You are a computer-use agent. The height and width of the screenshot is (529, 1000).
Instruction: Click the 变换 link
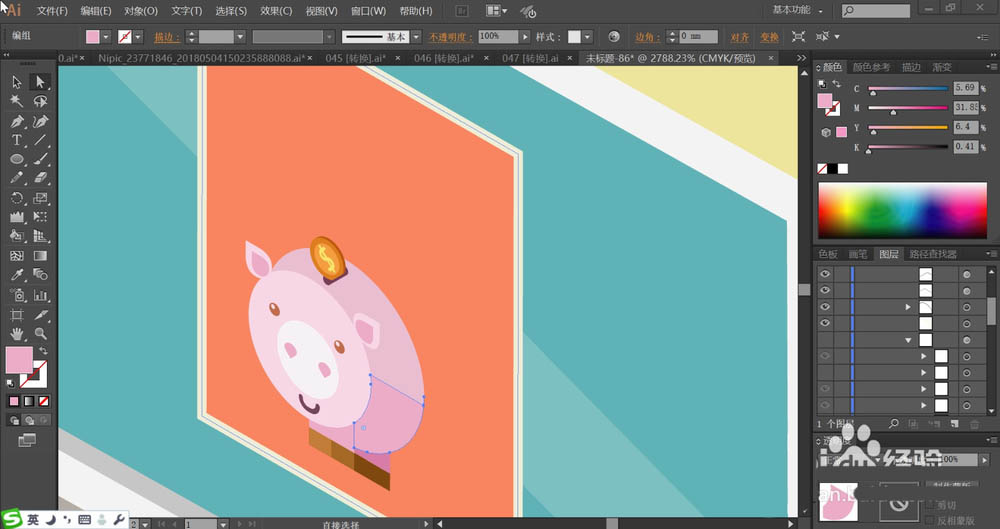point(770,37)
